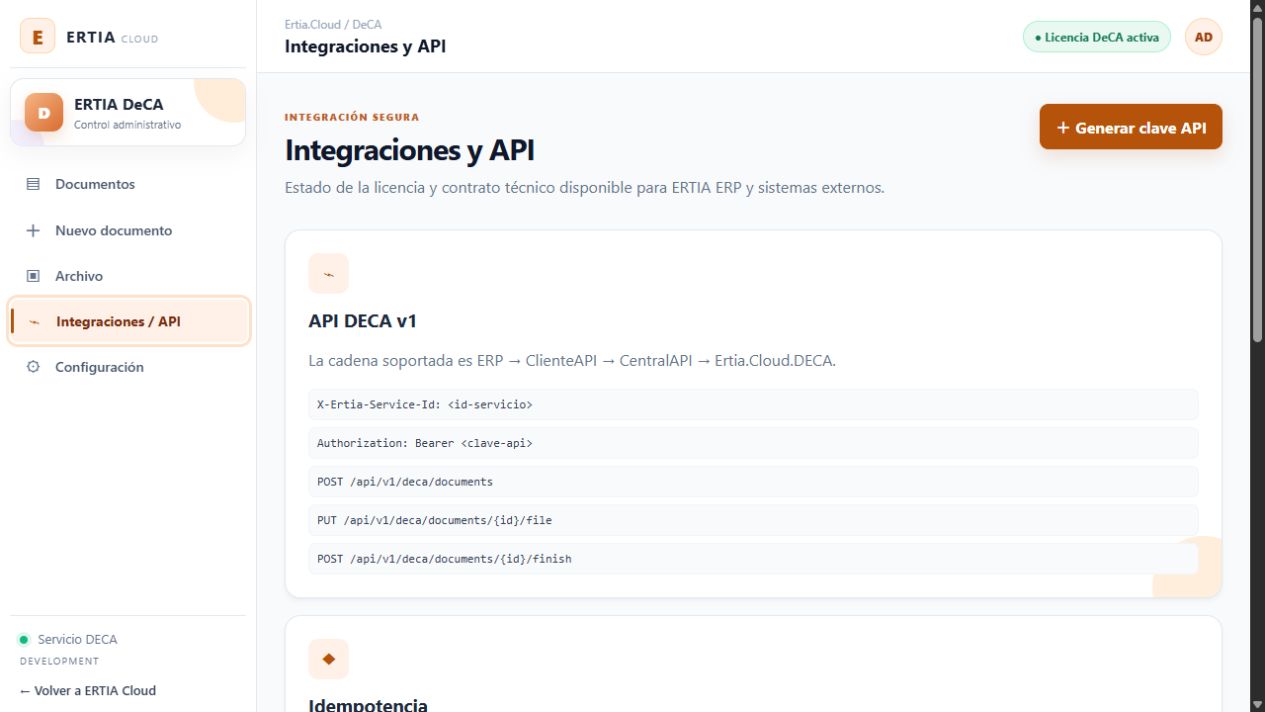Click the cadena soportada description text

(572, 361)
